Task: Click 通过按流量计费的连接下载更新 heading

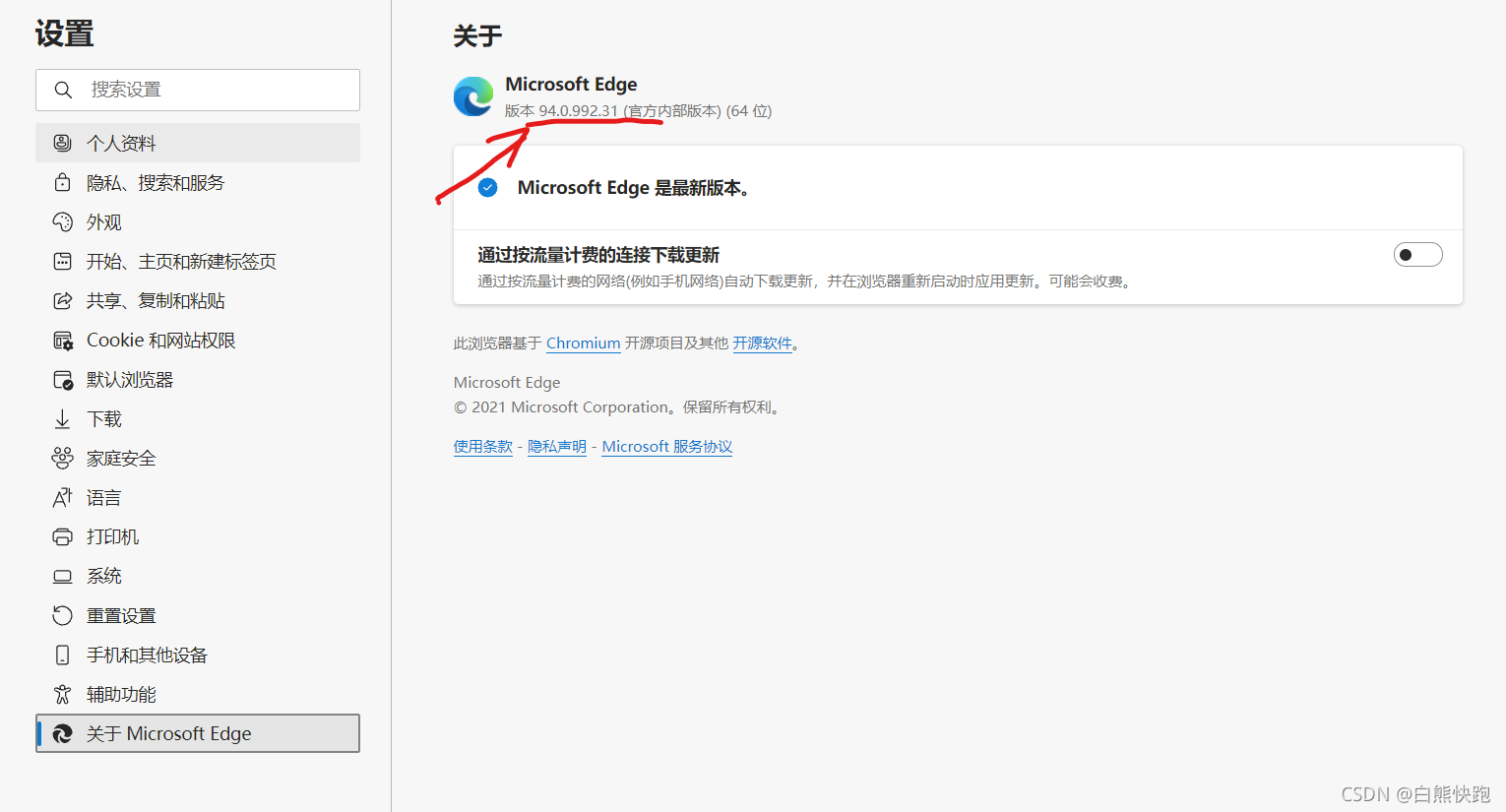Action: pyautogui.click(x=598, y=255)
